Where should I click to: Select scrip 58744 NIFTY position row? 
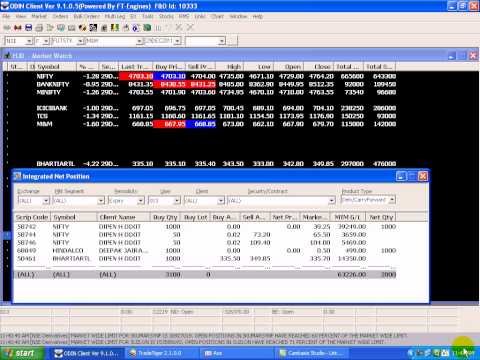pyautogui.click(x=205, y=235)
